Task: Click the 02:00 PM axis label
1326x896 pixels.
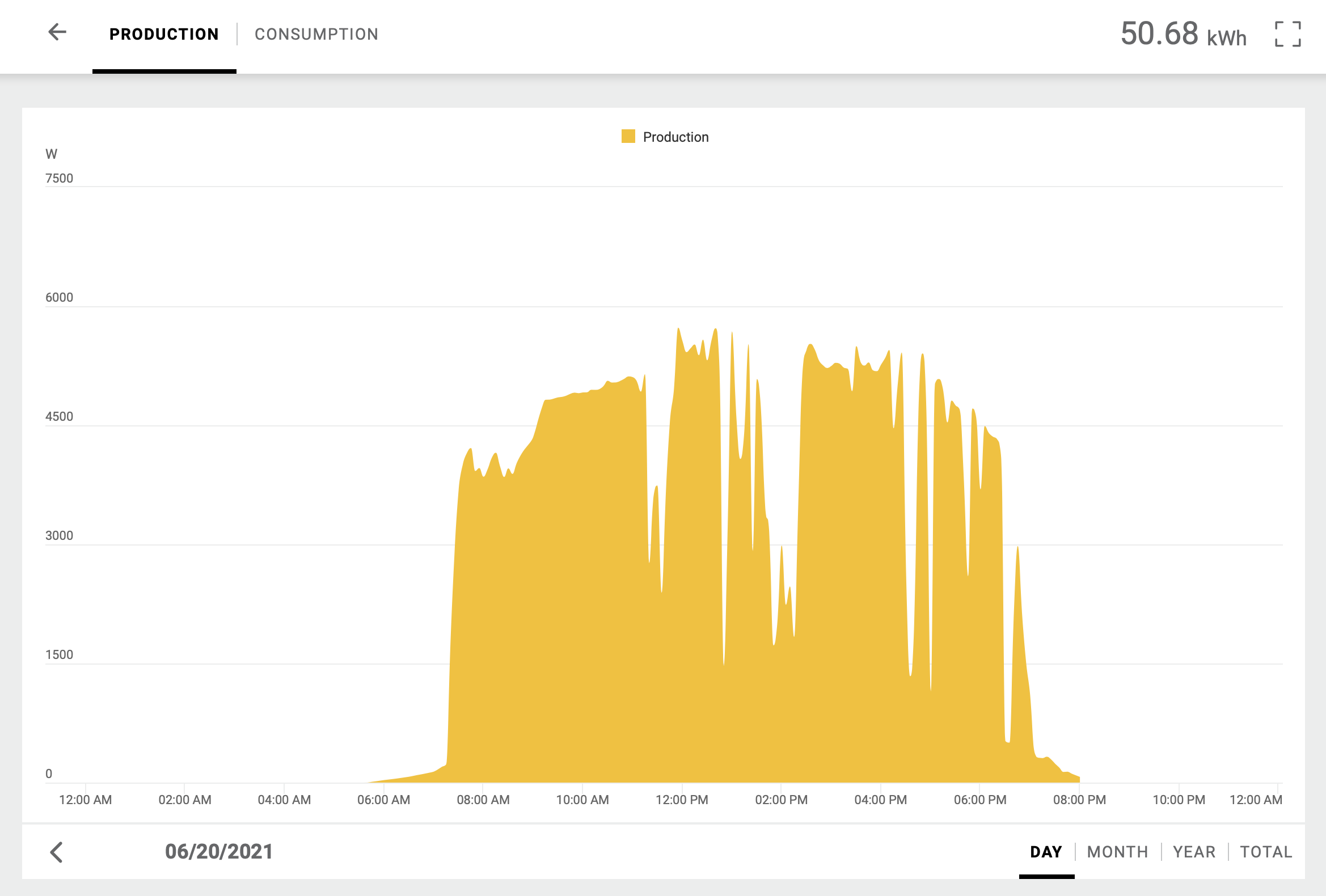Action: 781,800
